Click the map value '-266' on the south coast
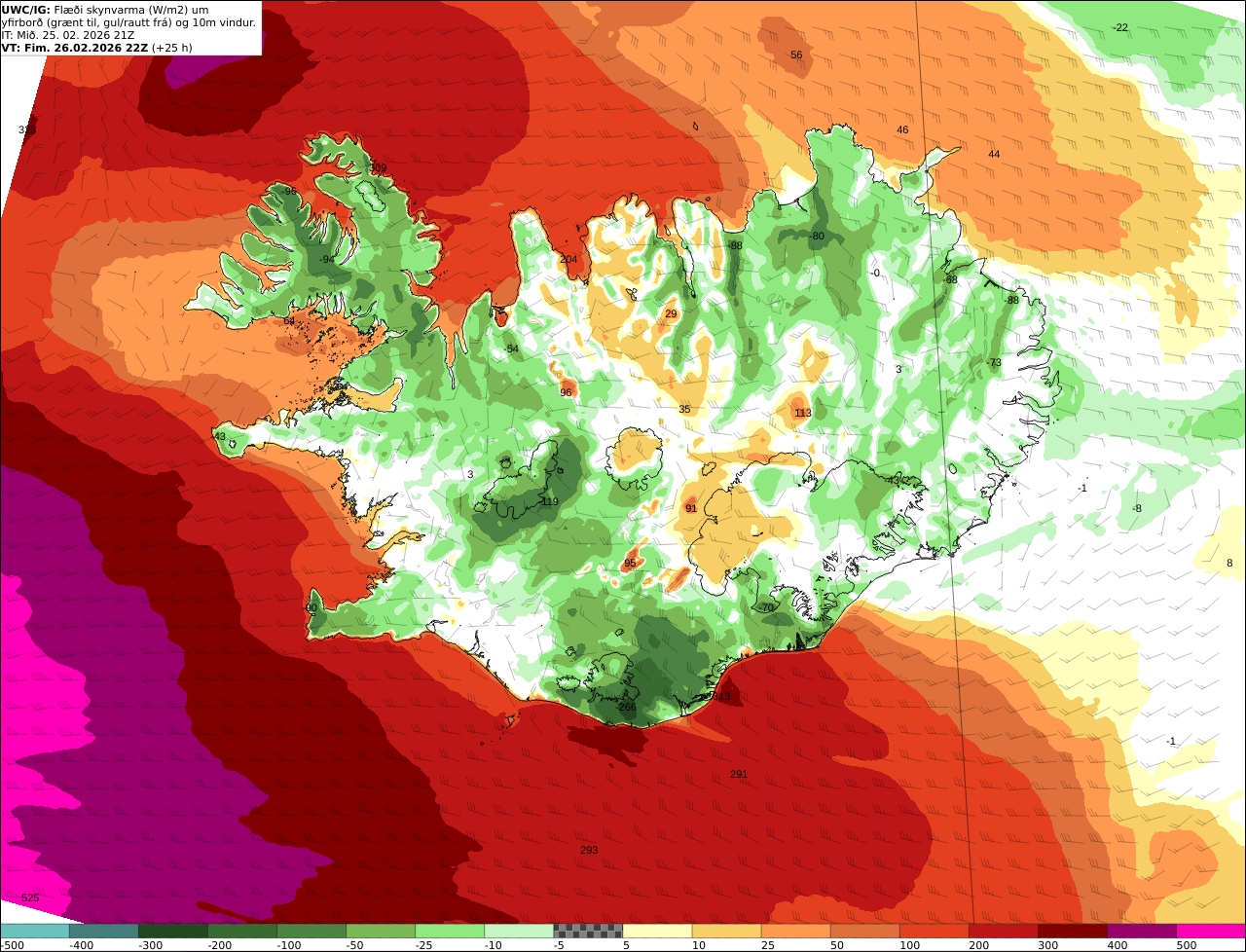Viewport: 1246px width, 952px height. (x=625, y=708)
